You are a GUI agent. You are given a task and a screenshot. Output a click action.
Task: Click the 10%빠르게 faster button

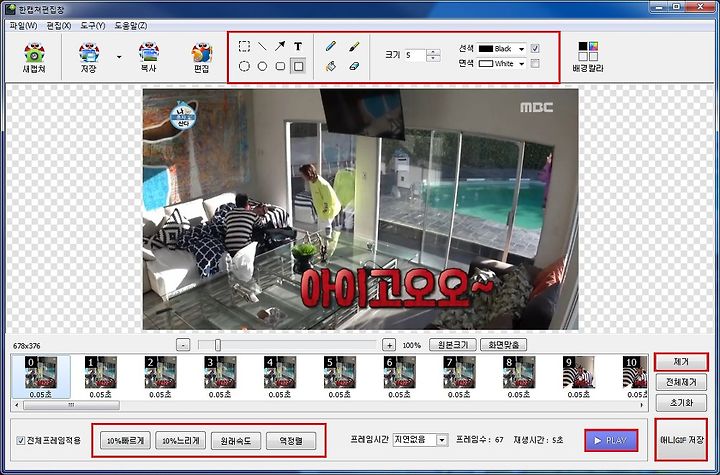[125, 441]
